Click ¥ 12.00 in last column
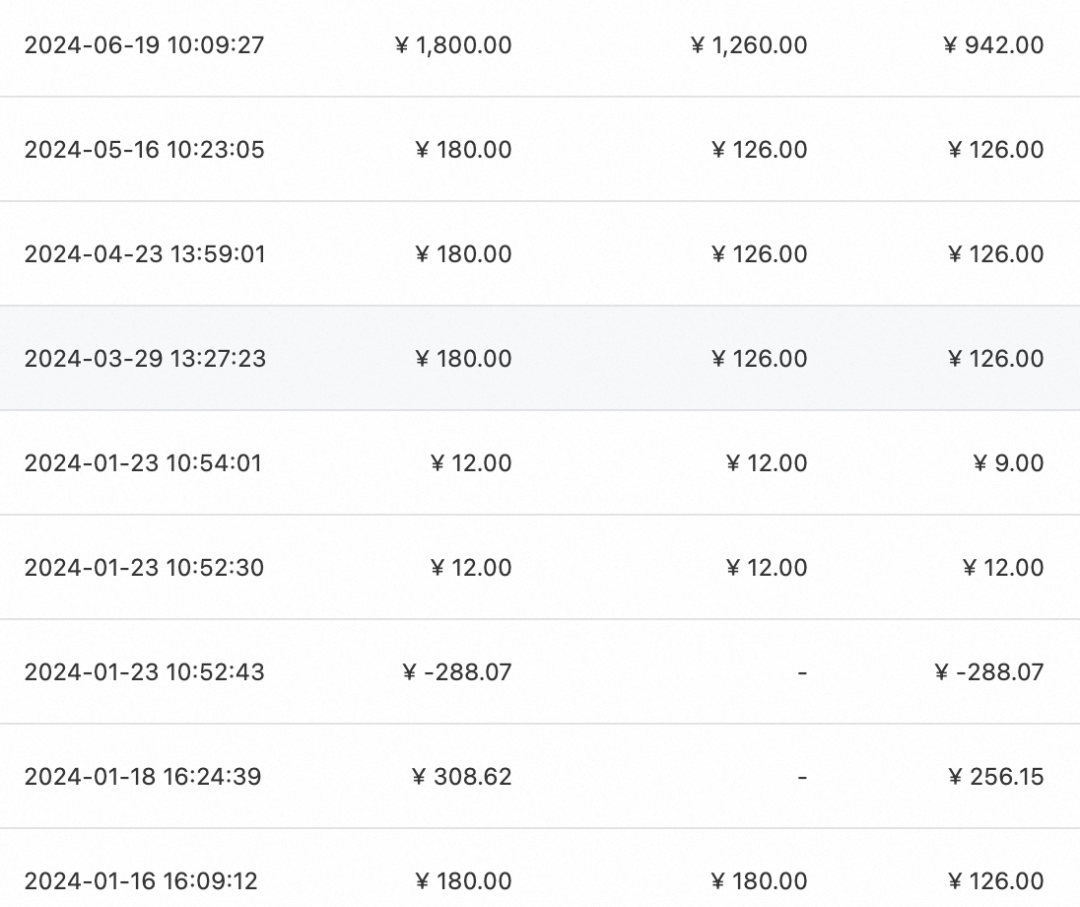This screenshot has width=1080, height=907. click(1003, 567)
